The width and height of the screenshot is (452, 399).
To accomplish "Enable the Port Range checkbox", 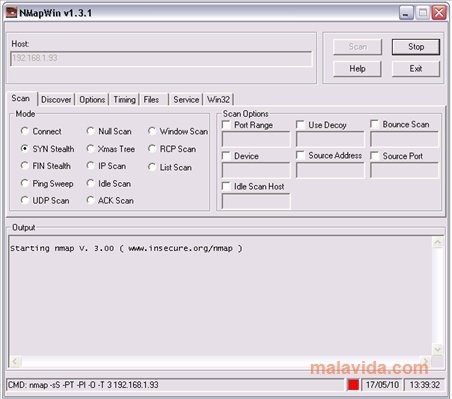I will coord(226,125).
